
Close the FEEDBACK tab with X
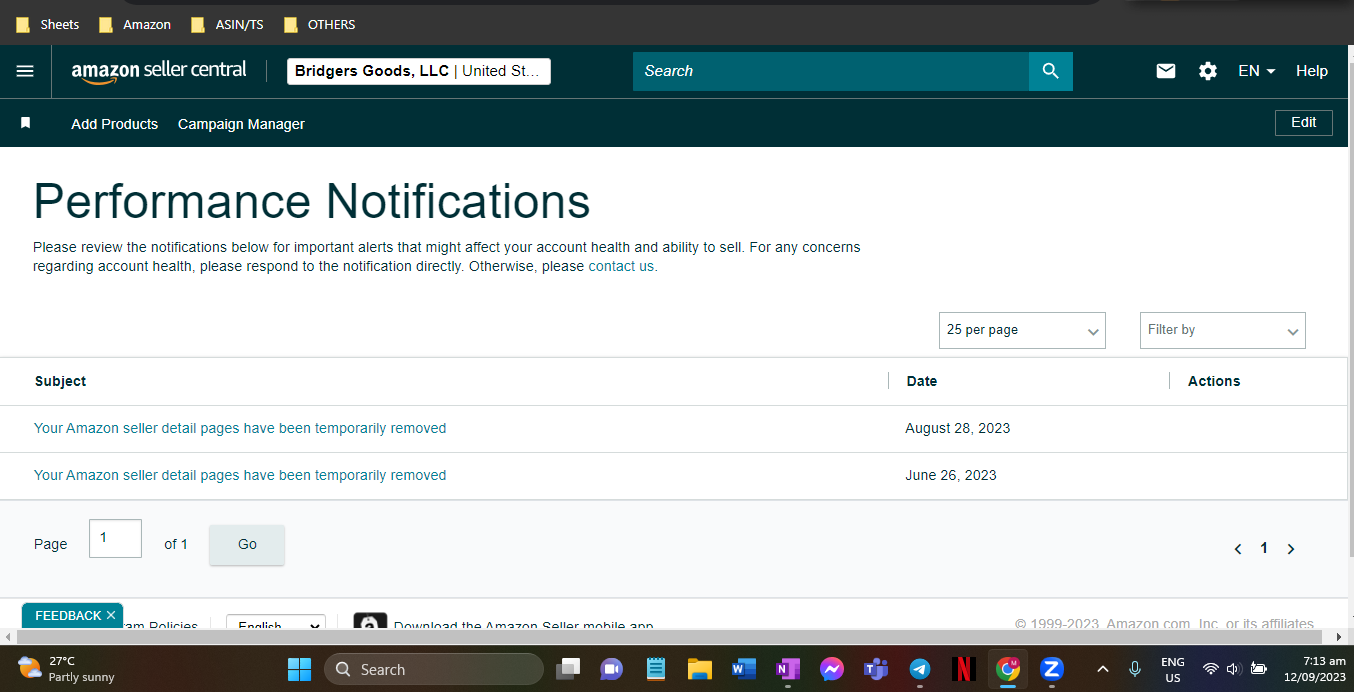111,615
